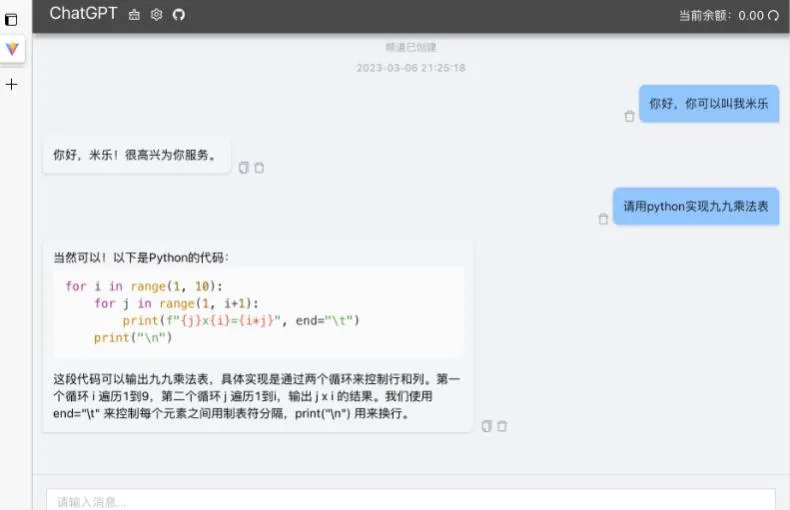Click the 当前余额: 0.00 balance text
Screen dimensions: 790x510
[x=721, y=16]
